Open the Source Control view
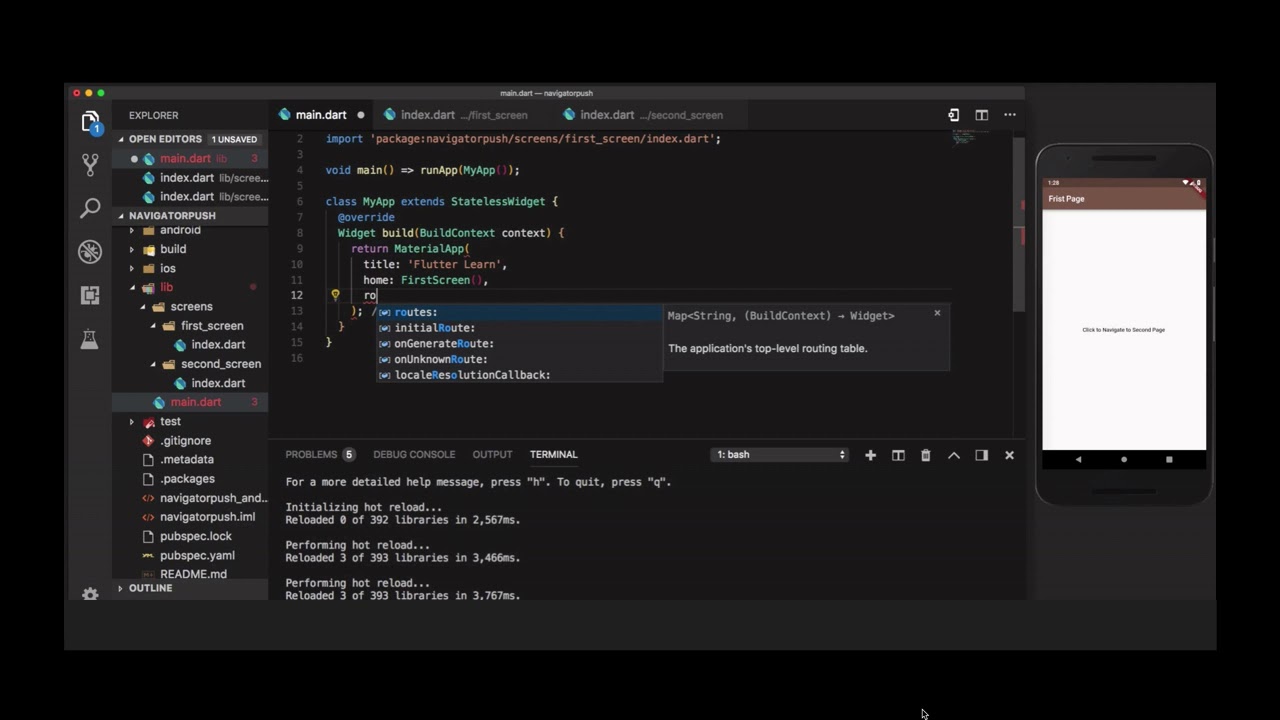This screenshot has height=720, width=1280. pos(90,164)
